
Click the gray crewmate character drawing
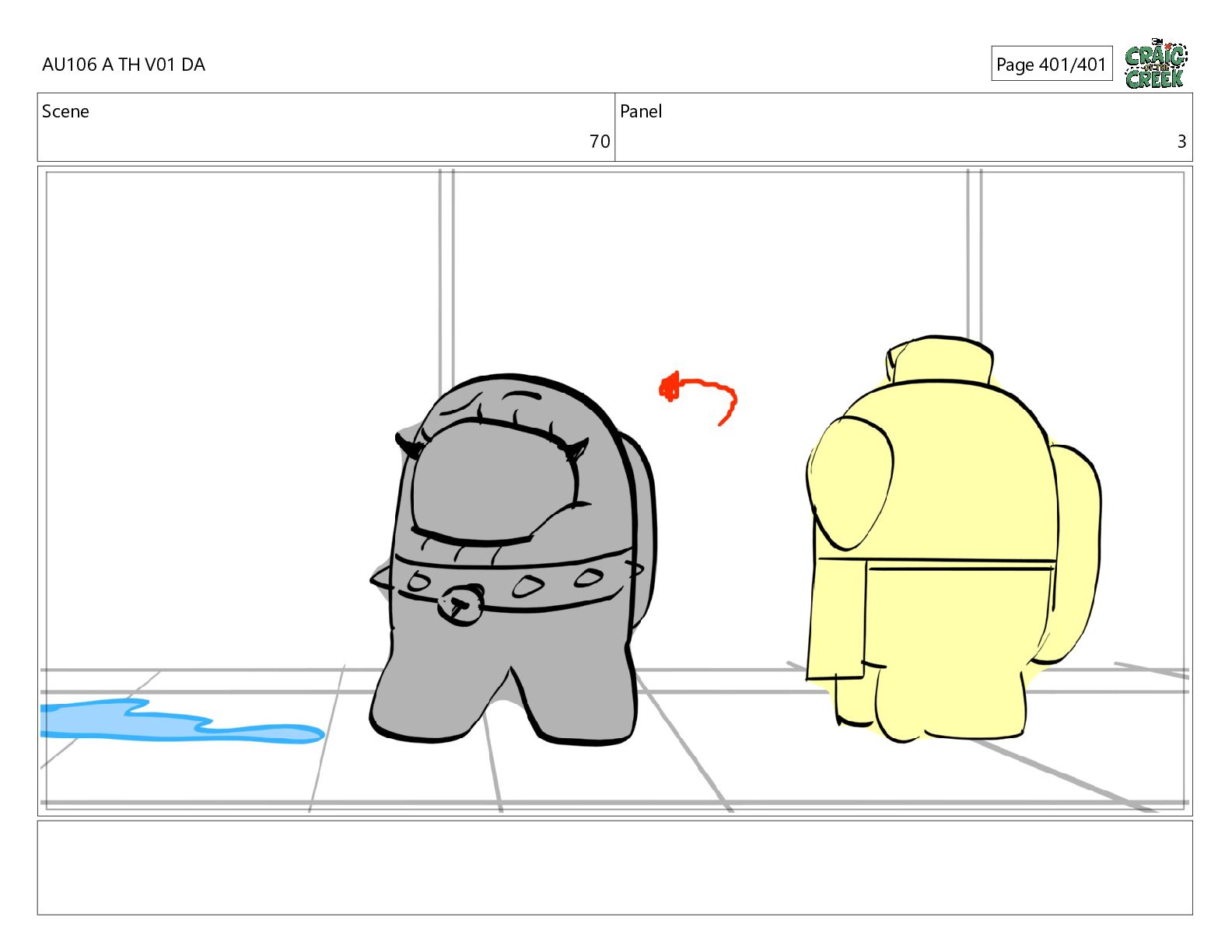click(513, 558)
